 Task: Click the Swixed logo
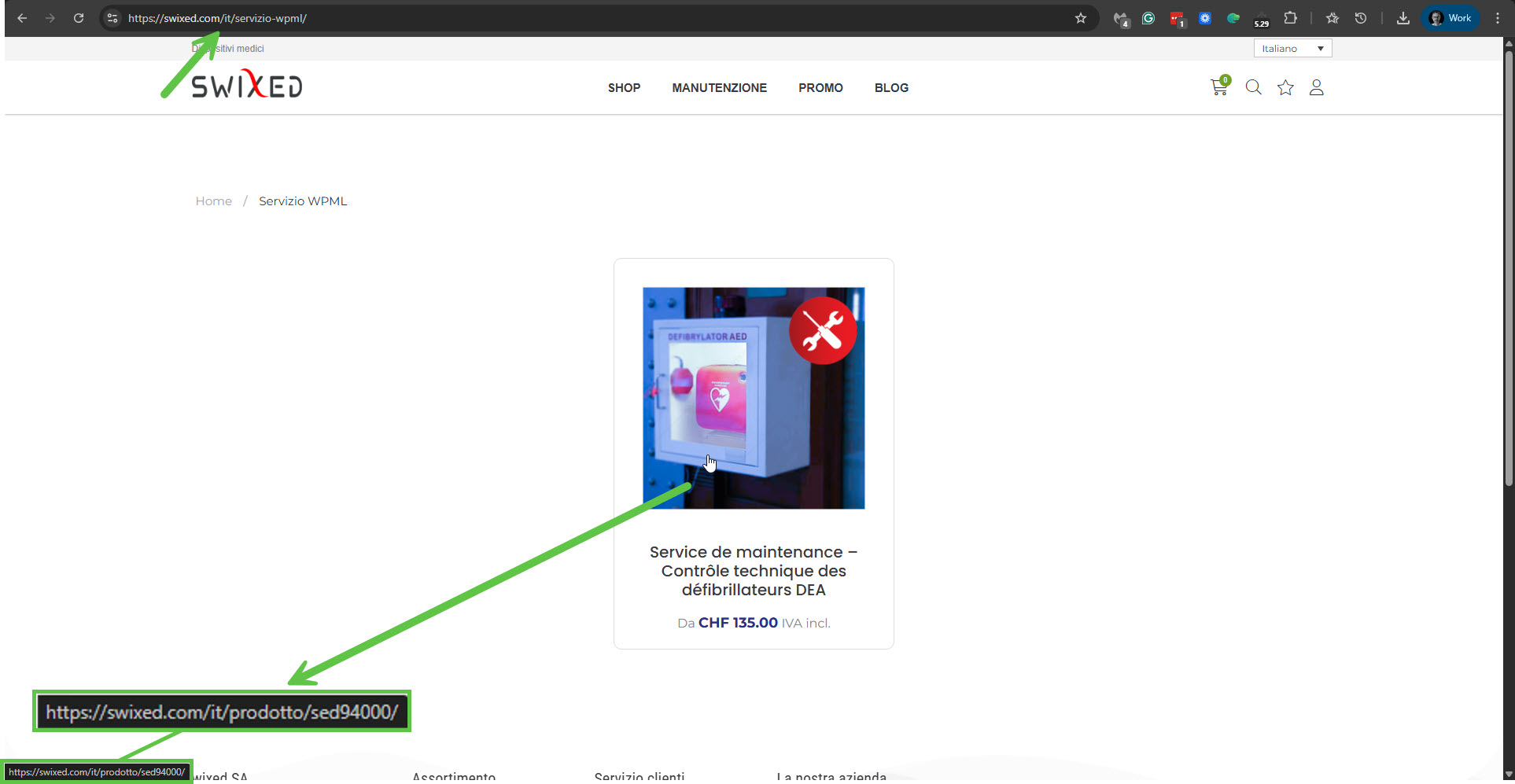(247, 85)
